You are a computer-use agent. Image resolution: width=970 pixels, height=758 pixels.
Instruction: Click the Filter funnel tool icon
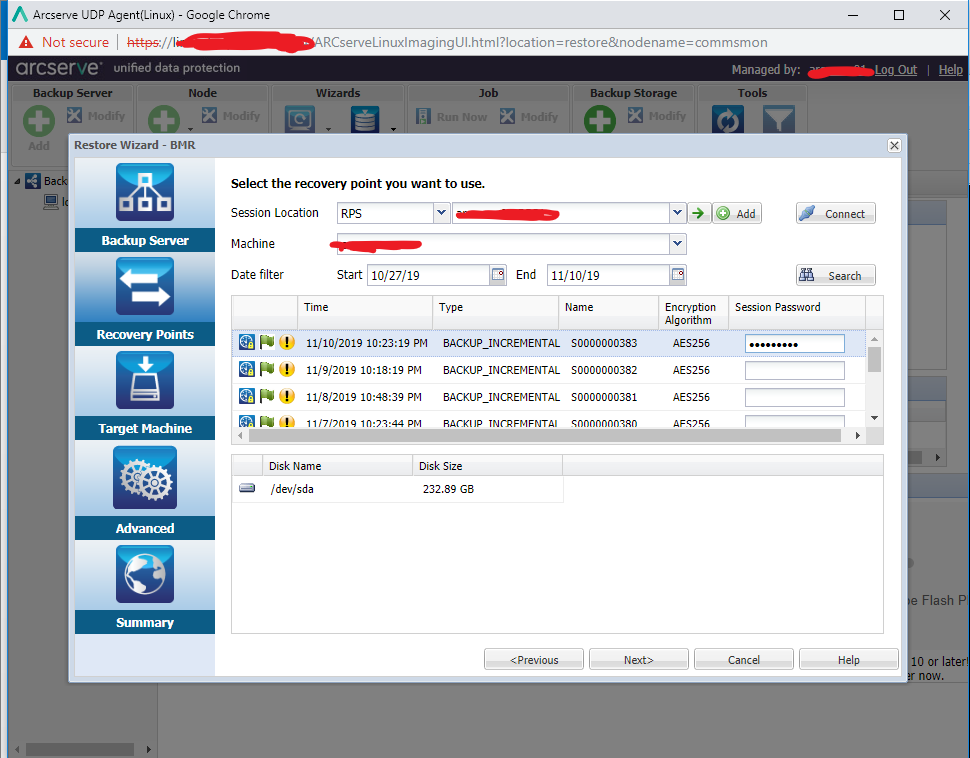[x=778, y=119]
